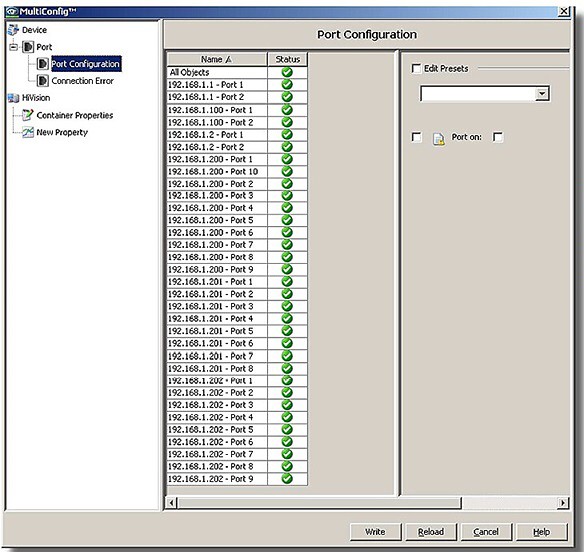Enable the Edit Presets checkbox
584x552 pixels.
click(416, 69)
